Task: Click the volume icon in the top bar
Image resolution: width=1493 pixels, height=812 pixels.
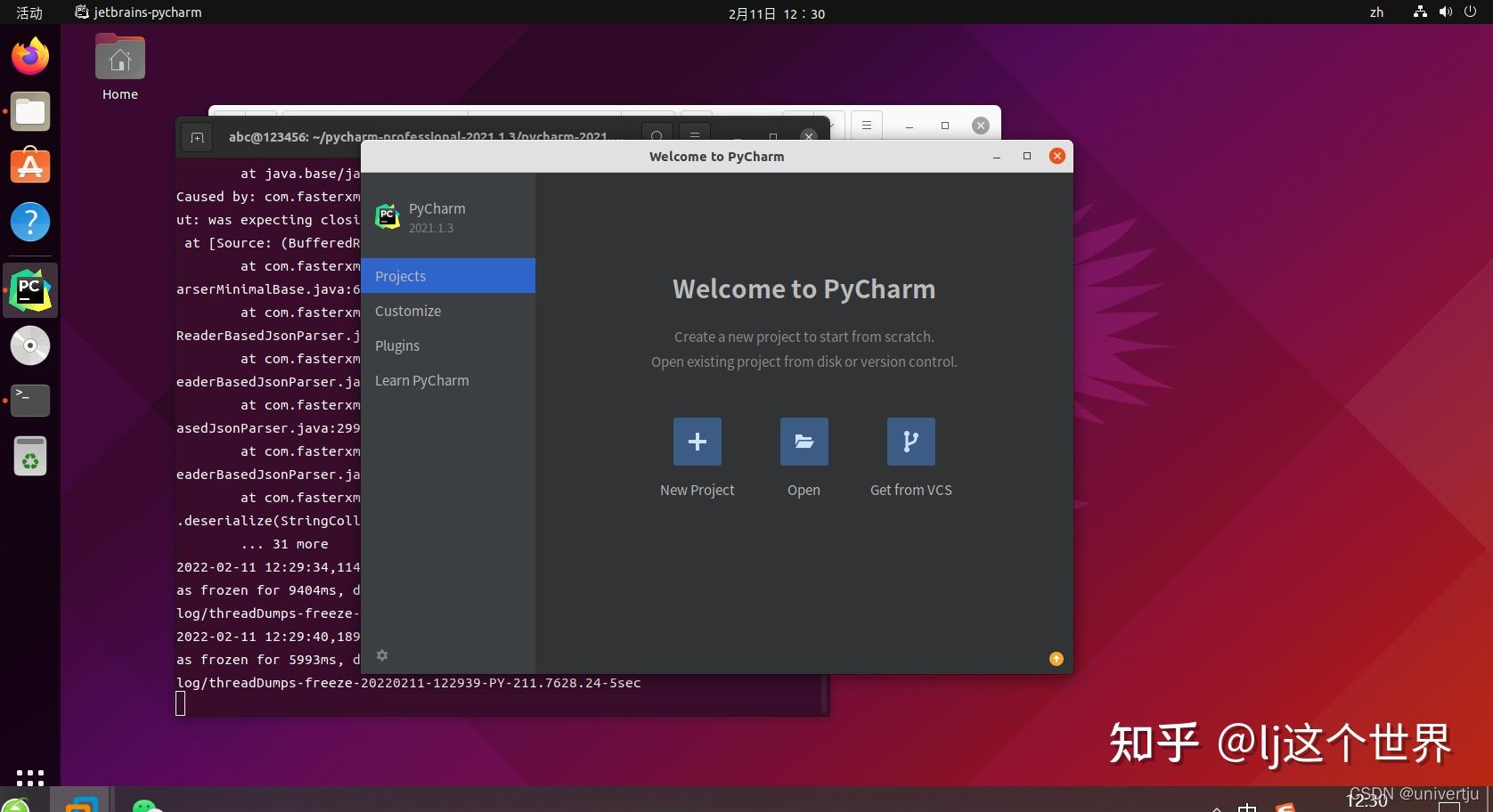Action: click(x=1445, y=12)
